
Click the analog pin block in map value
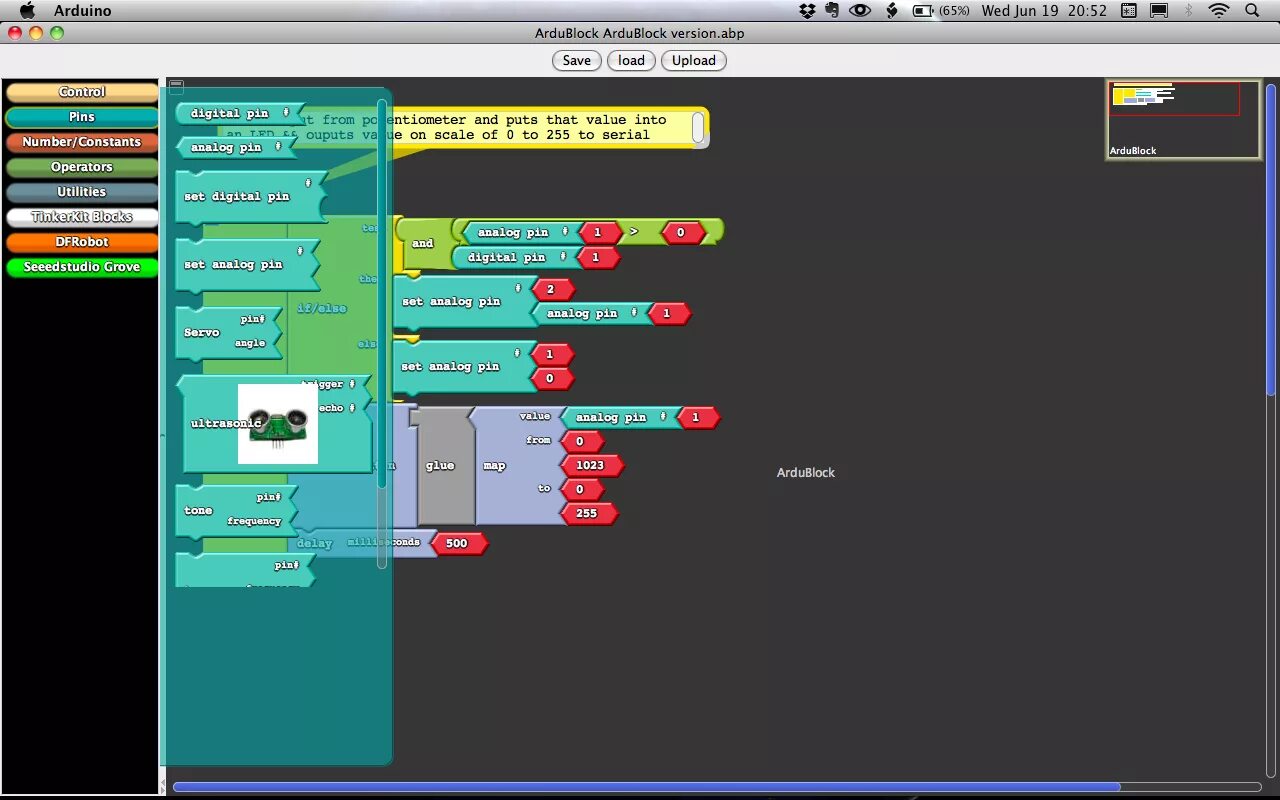(620, 417)
